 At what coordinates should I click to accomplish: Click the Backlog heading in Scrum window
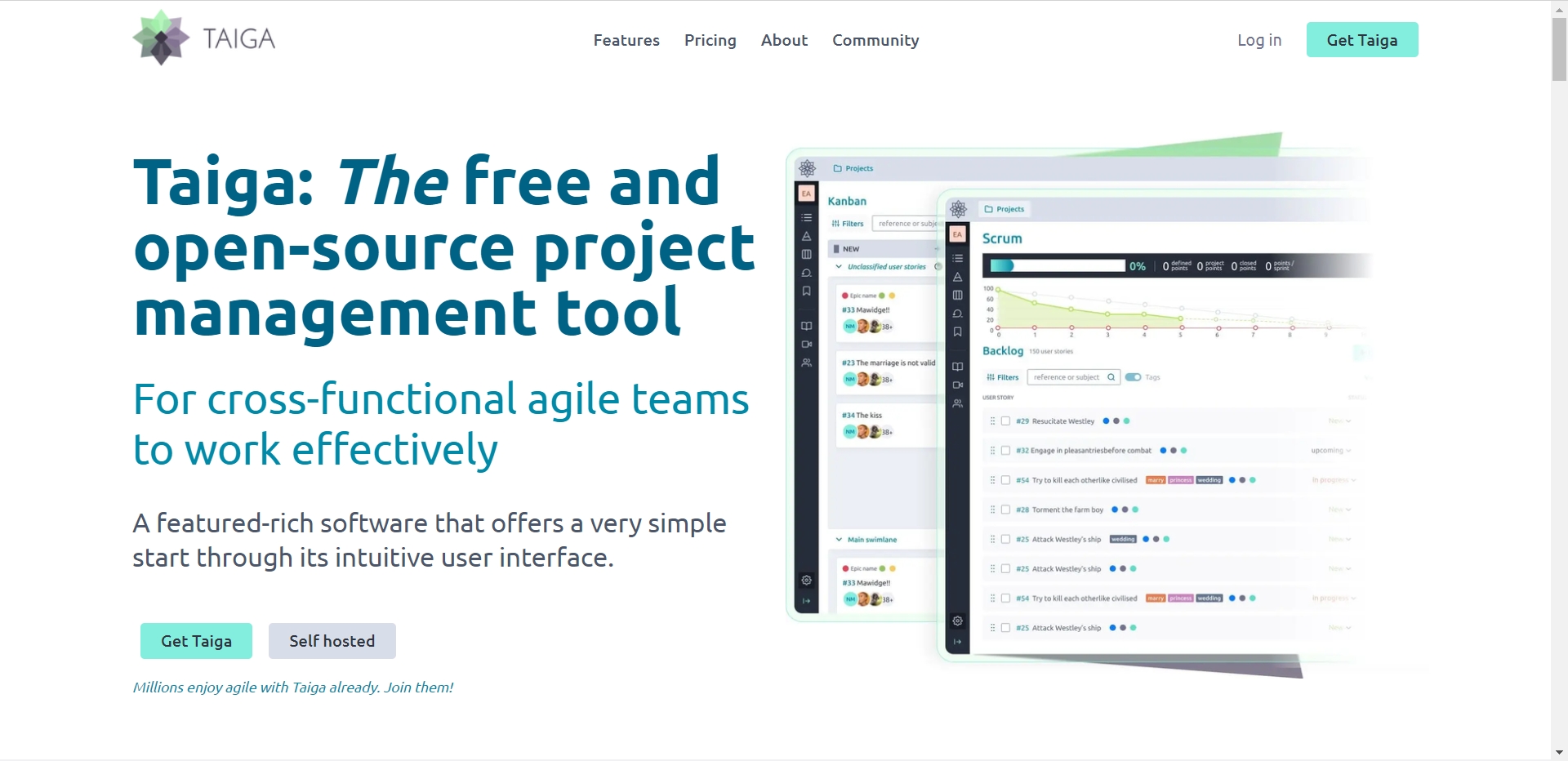[1003, 351]
